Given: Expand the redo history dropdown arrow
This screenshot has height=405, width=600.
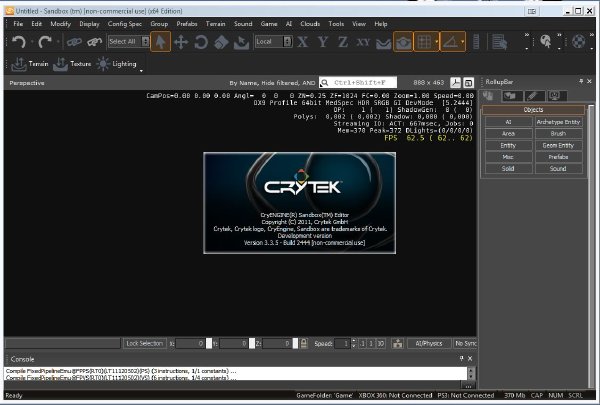Looking at the screenshot, I should (59, 41).
